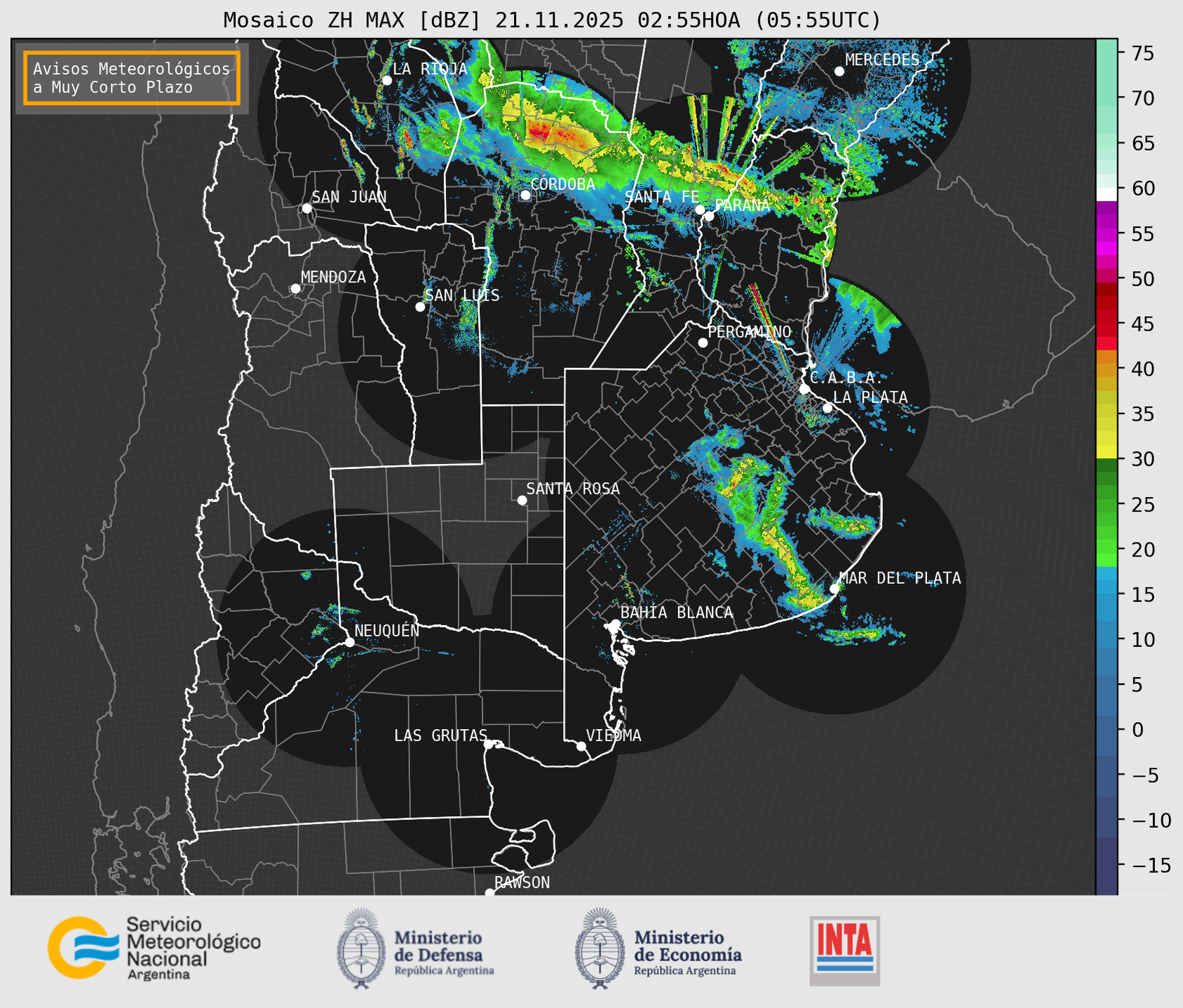
Task: Click the Neuquén city marker dot
Action: [349, 642]
